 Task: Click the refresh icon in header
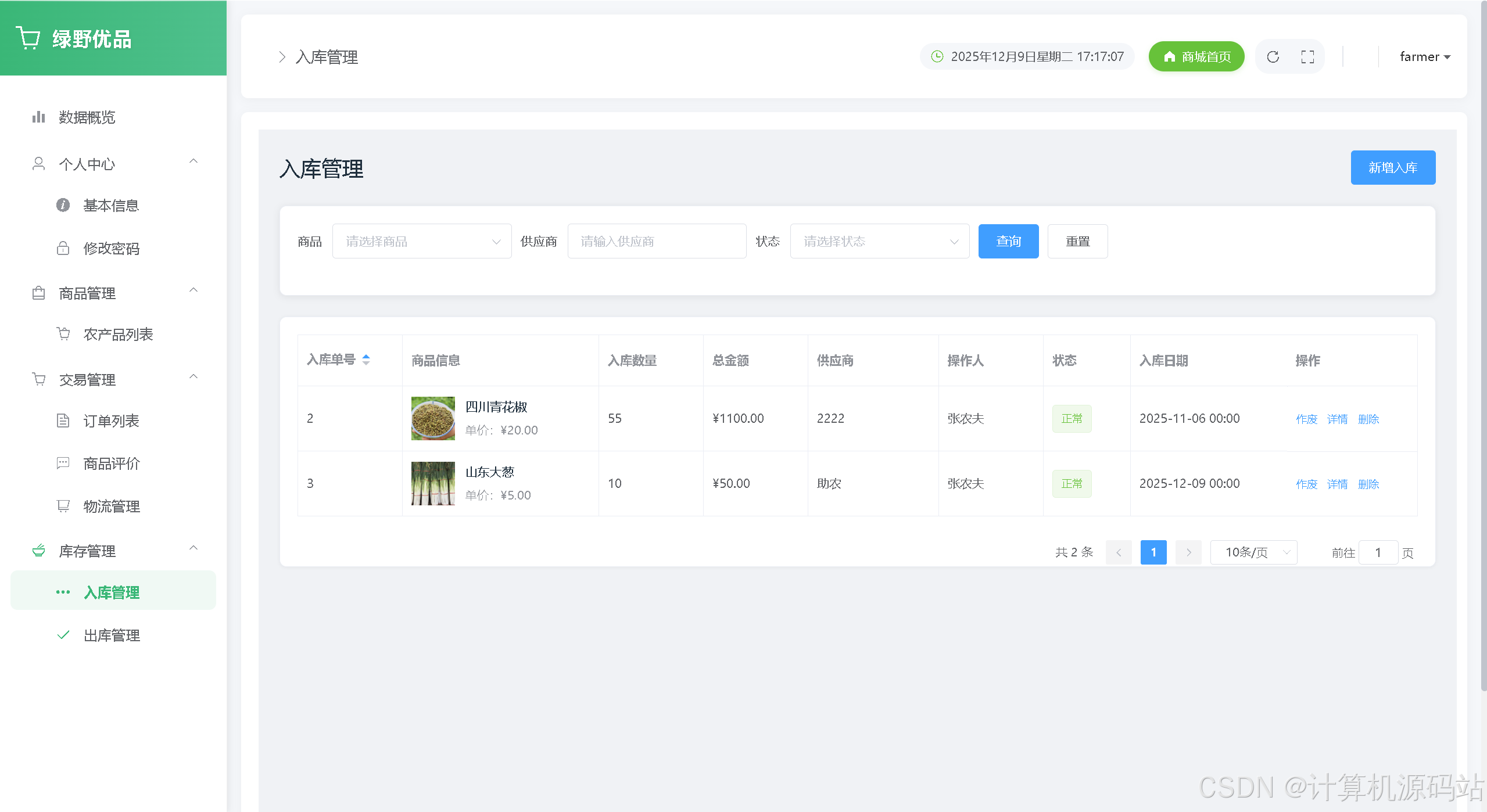pyautogui.click(x=1273, y=57)
